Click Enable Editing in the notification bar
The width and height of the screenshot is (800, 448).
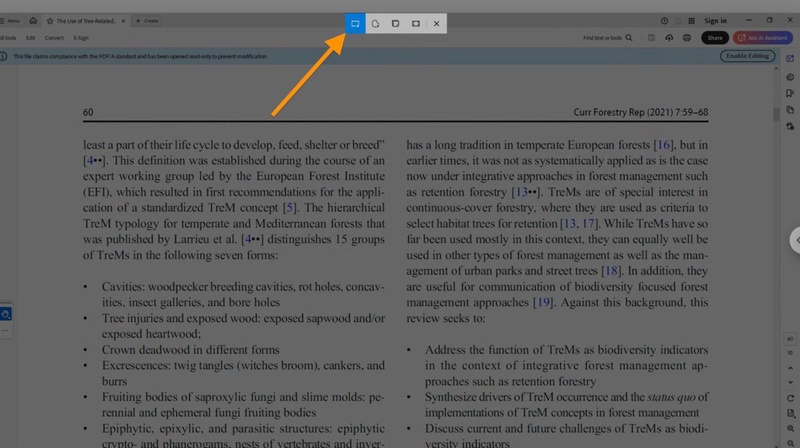747,56
